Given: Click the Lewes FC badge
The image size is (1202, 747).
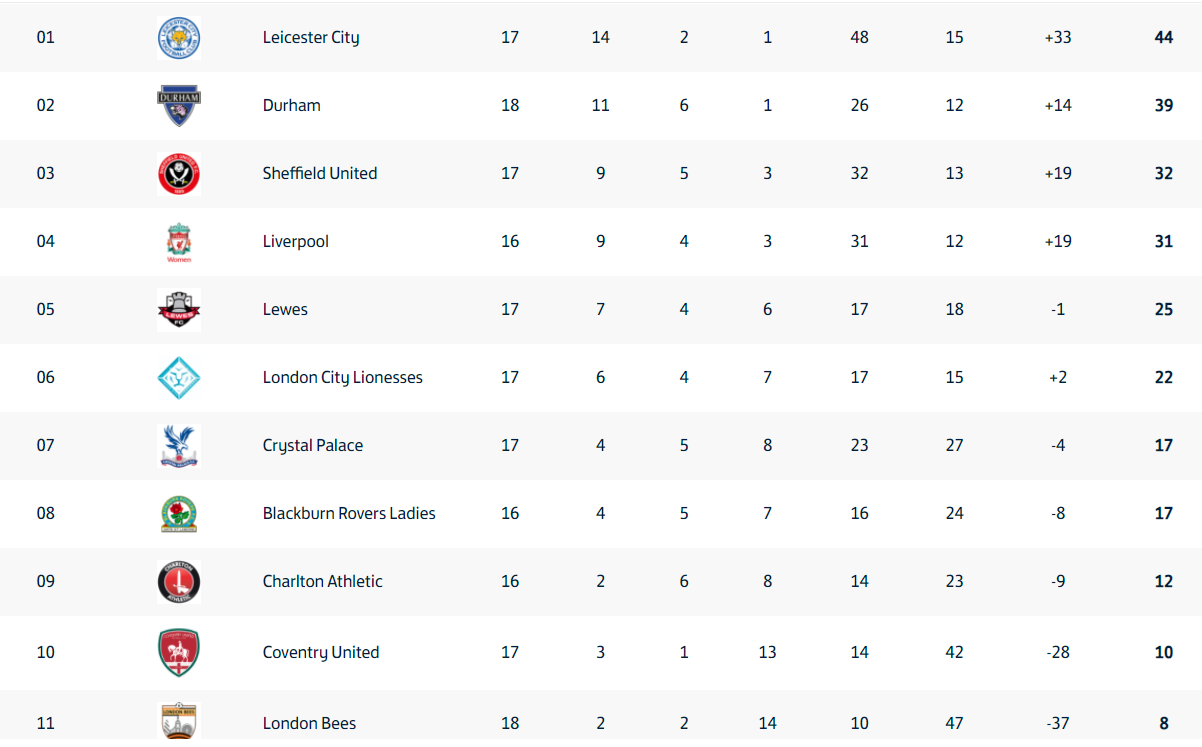Looking at the screenshot, I should pyautogui.click(x=179, y=310).
